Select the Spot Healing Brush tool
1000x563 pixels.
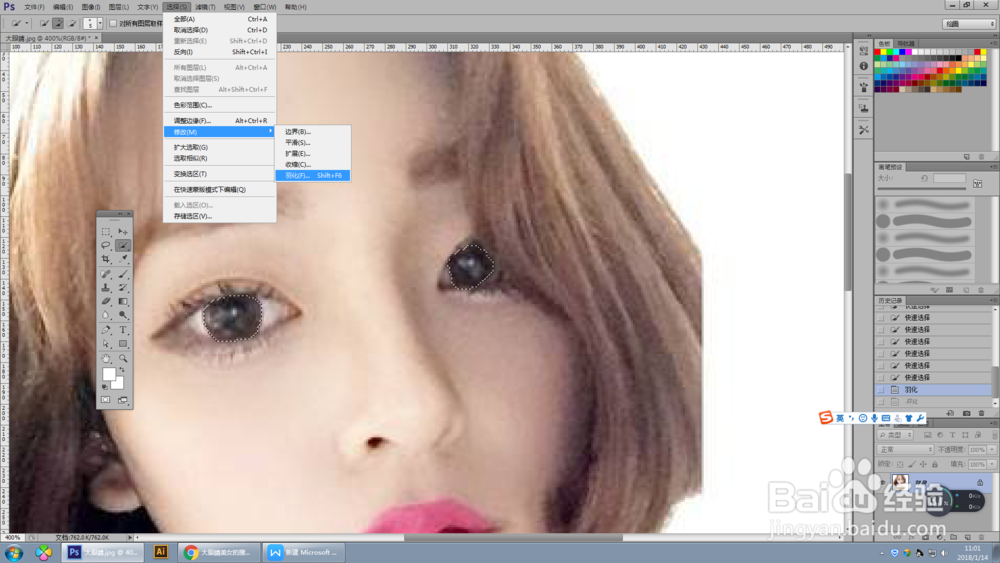click(x=106, y=274)
